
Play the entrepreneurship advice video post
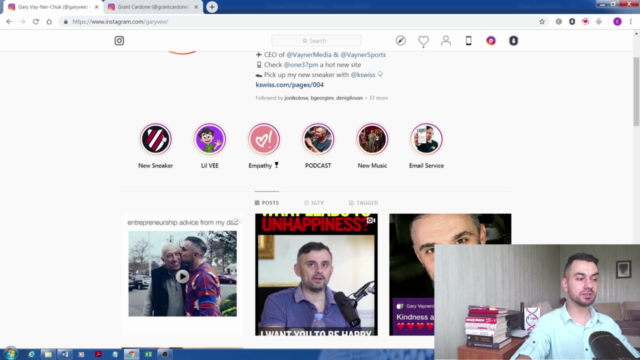coord(182,276)
